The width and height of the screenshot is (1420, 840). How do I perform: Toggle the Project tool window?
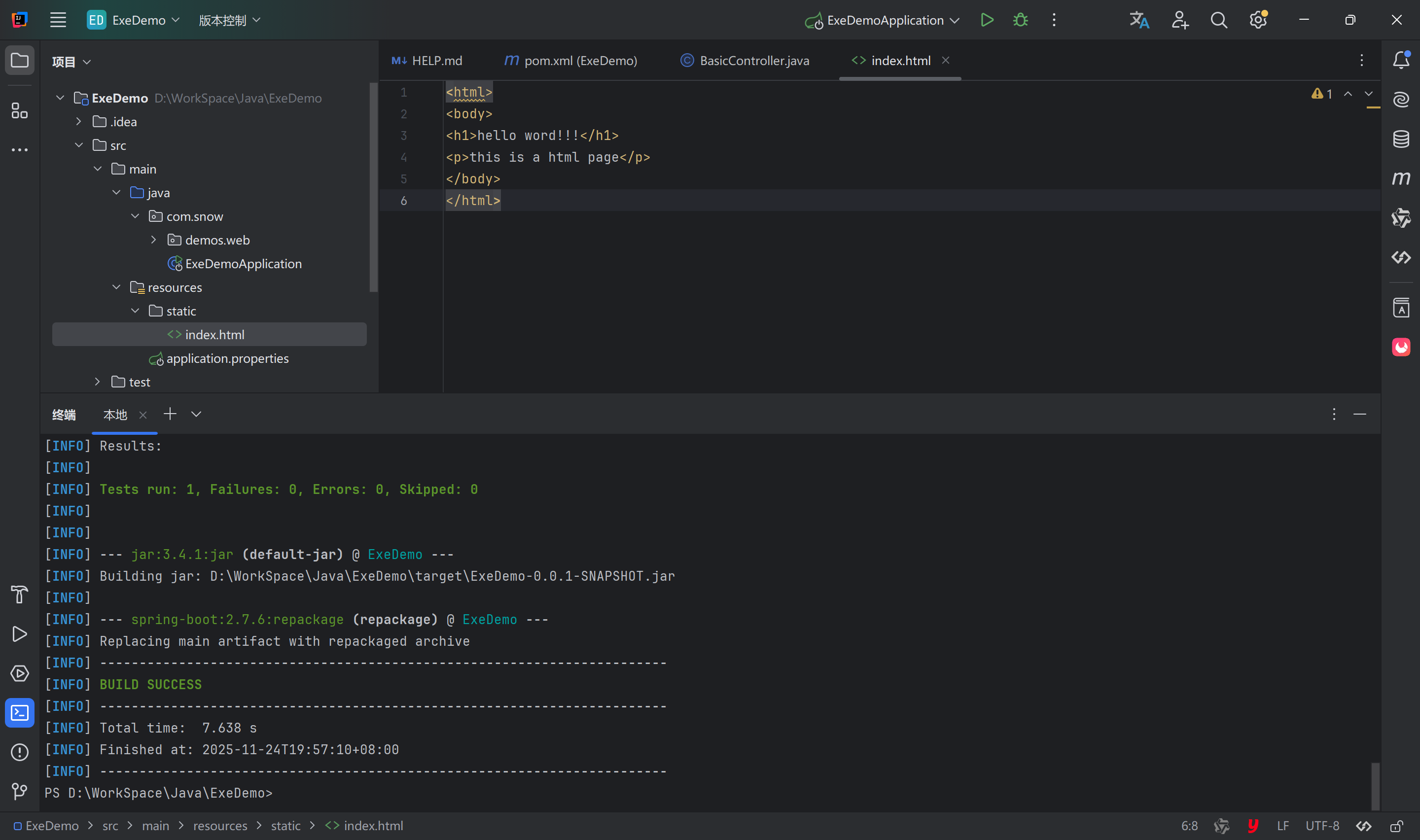[x=19, y=60]
